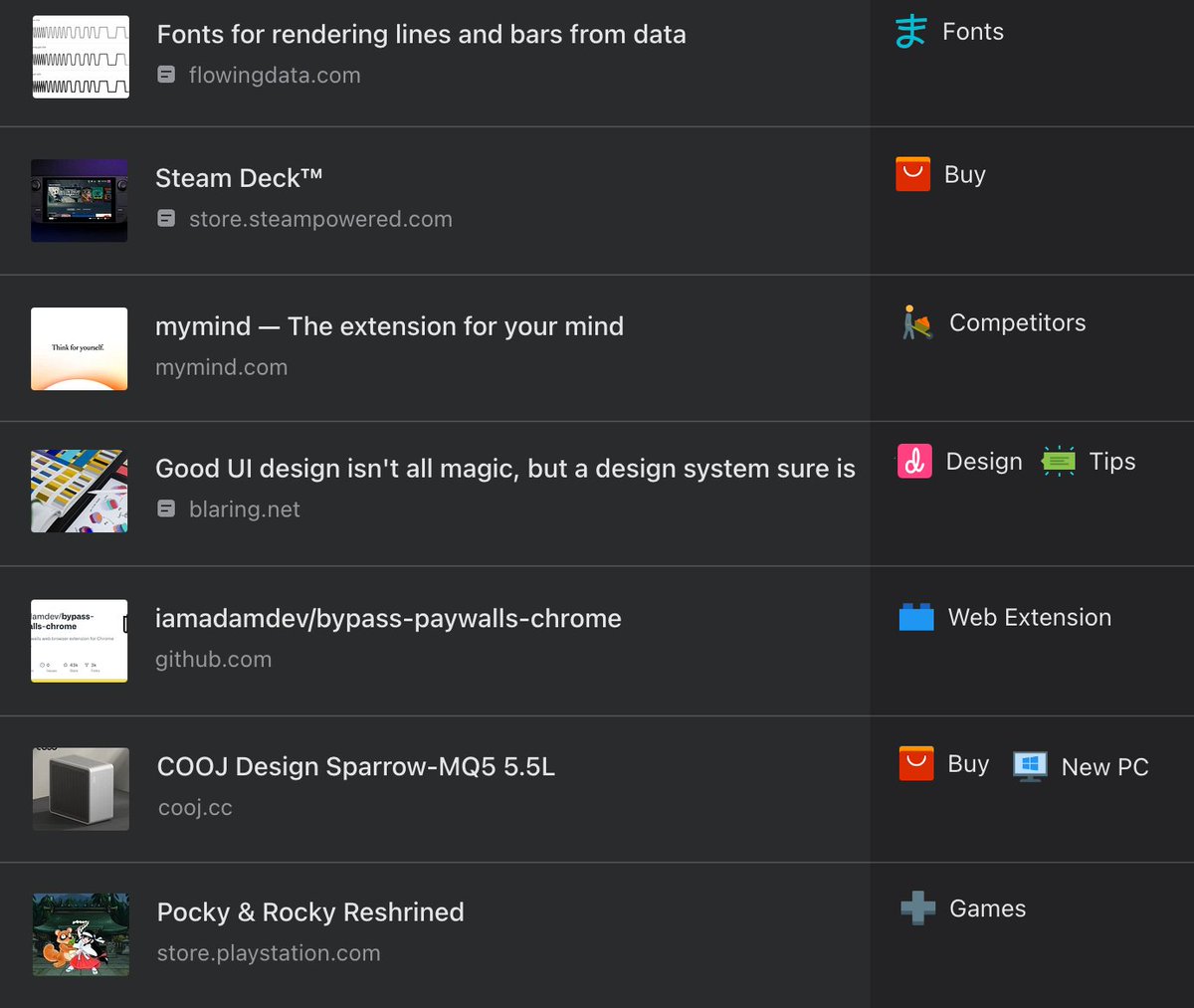Click article icon beside flowingdata.com
The width and height of the screenshot is (1194, 1008).
click(167, 75)
